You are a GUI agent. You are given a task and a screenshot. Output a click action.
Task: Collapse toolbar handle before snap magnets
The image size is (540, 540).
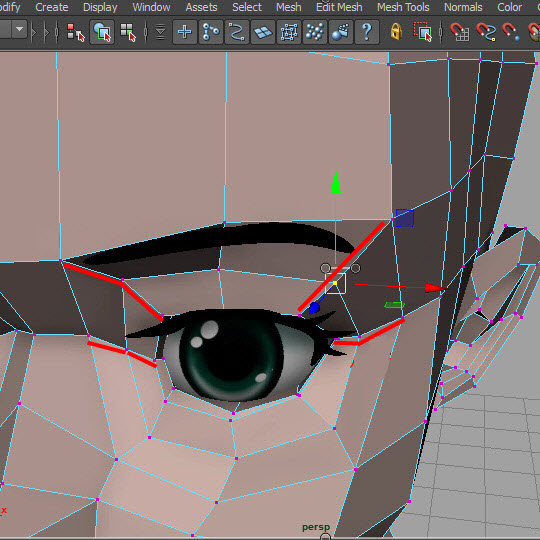pyautogui.click(x=440, y=32)
